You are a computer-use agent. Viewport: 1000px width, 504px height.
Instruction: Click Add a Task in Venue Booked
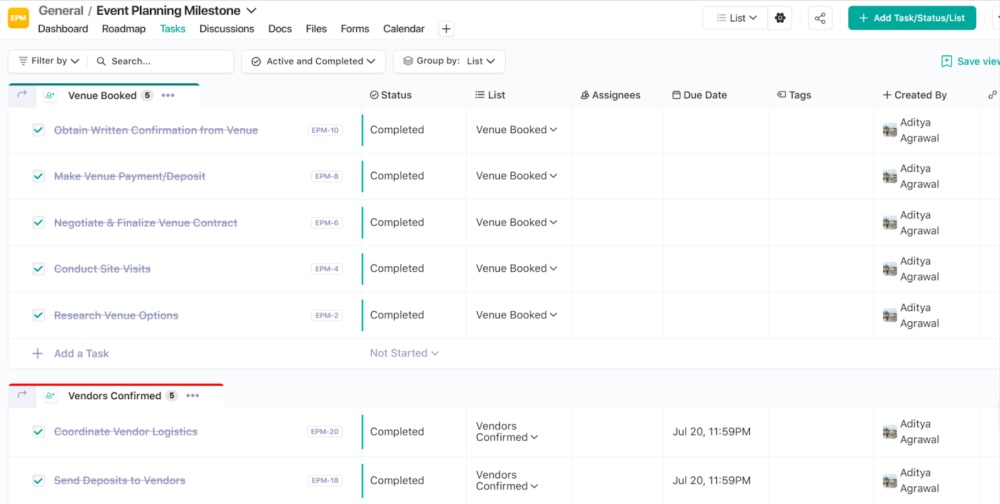[x=81, y=354]
